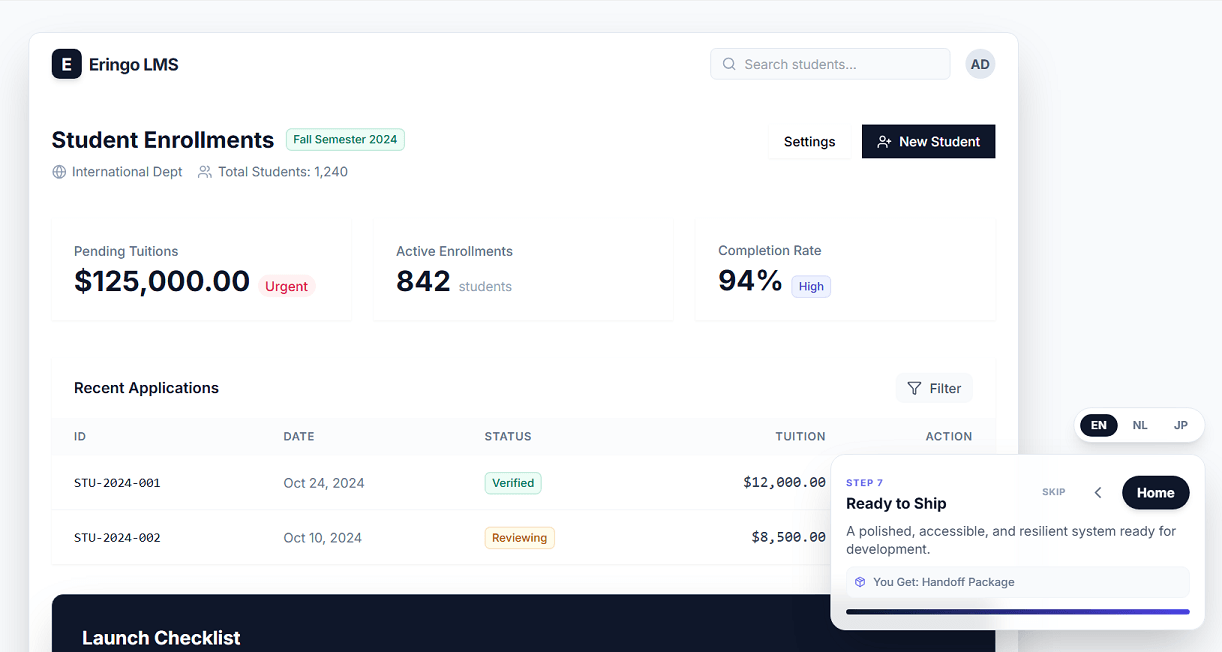
Task: Click the $125,000.00 pending tuitions amount
Action: [162, 281]
